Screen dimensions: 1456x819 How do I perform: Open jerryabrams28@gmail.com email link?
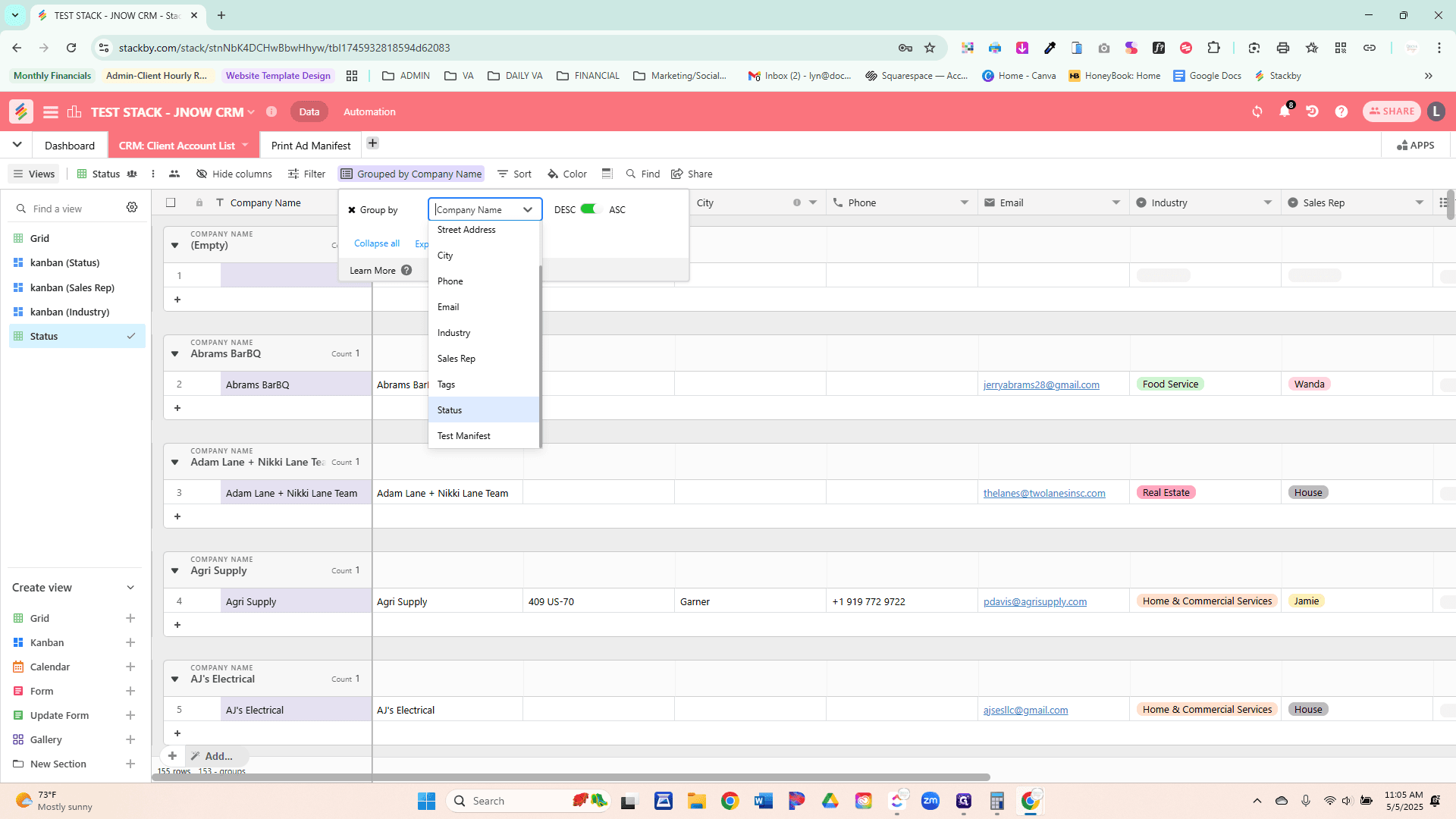point(1041,384)
